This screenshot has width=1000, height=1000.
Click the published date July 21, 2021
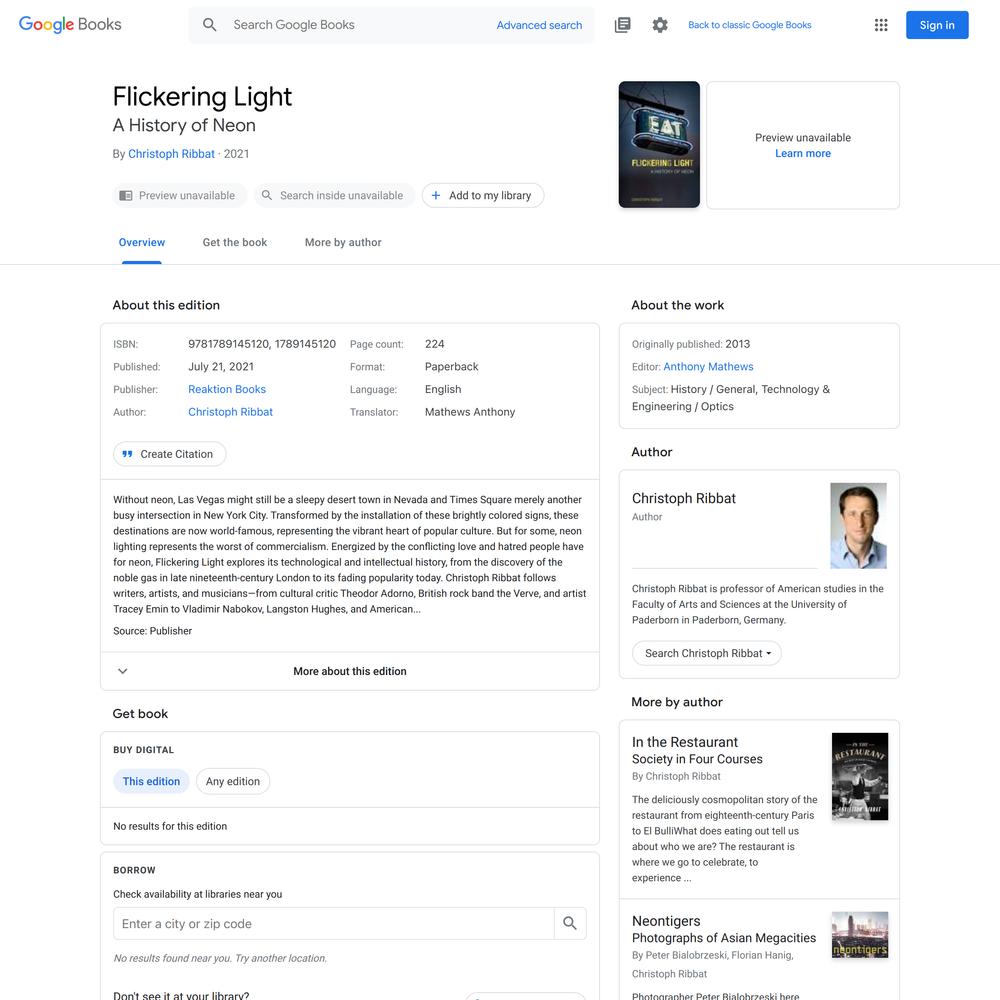coord(221,367)
